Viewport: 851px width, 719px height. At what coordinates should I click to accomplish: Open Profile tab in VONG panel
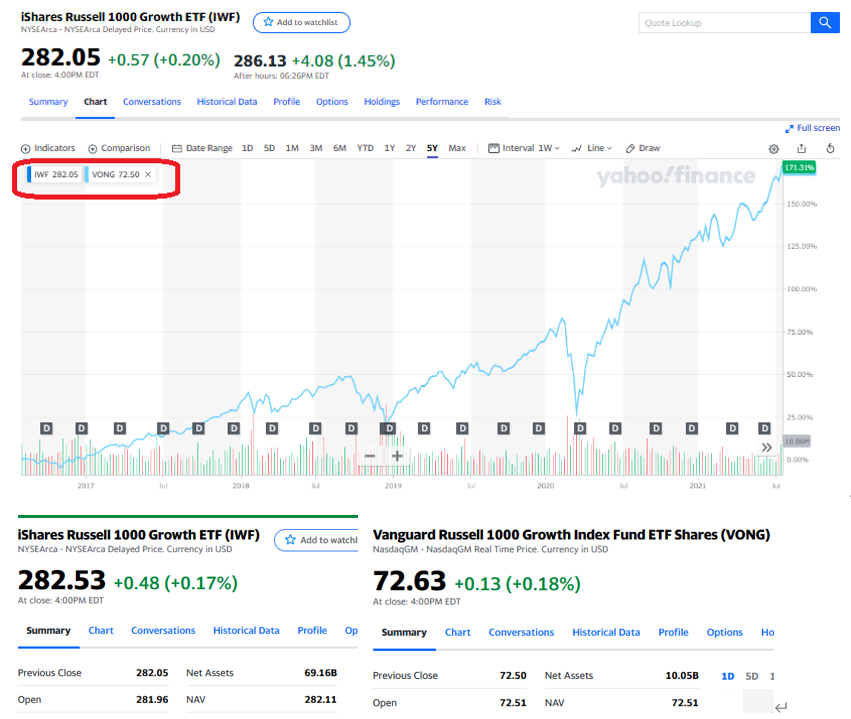click(x=673, y=632)
